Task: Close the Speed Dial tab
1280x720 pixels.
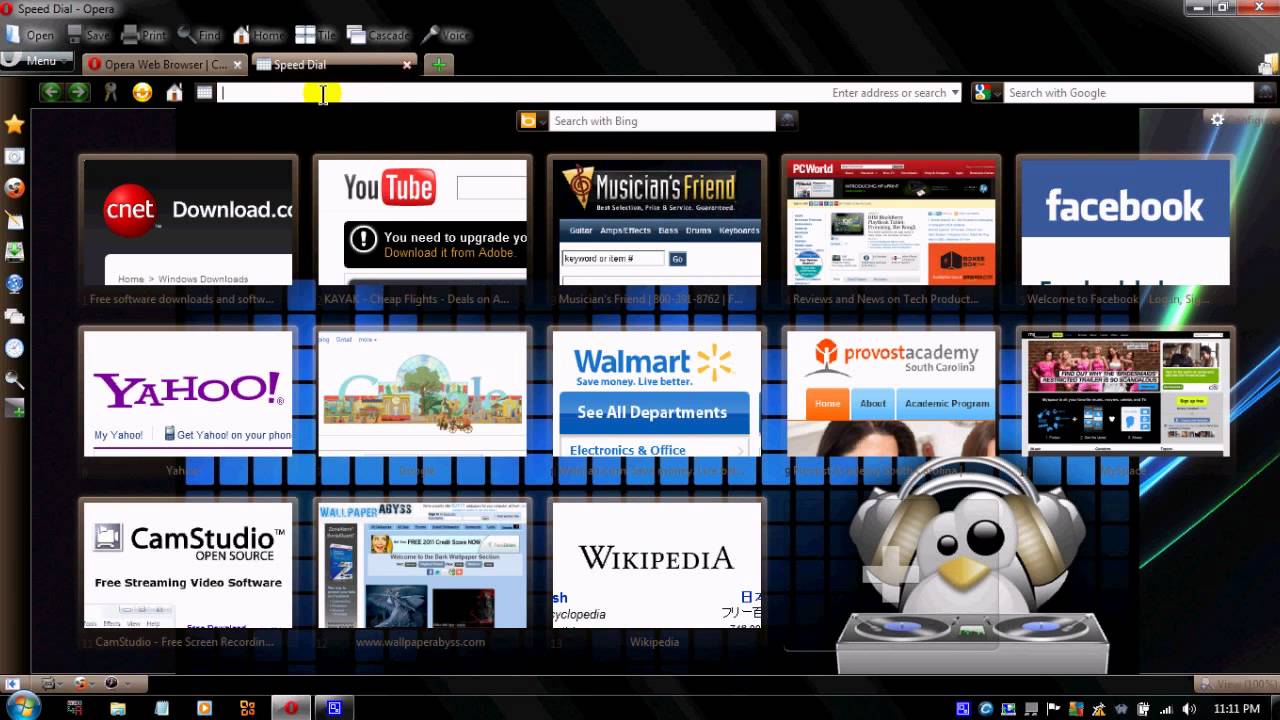Action: pyautogui.click(x=407, y=65)
